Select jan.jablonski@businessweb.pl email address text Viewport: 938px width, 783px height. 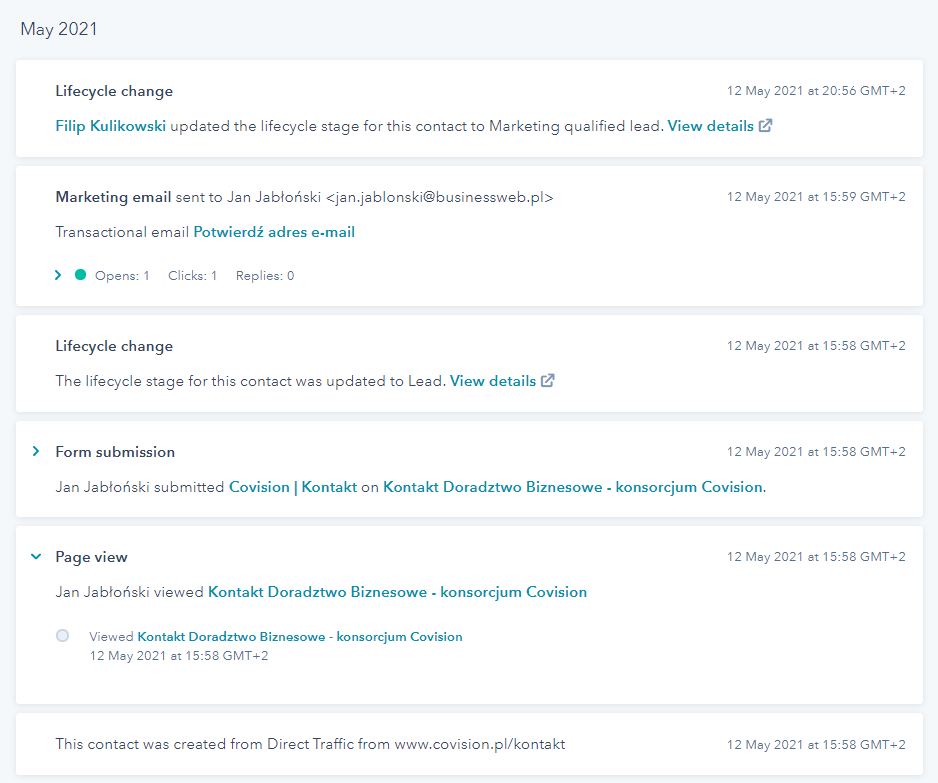coord(441,197)
